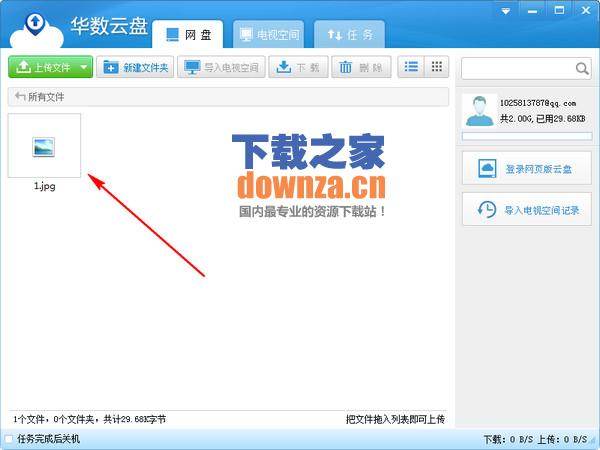
Task: Open 登录网页版云盘 button
Action: pos(527,168)
